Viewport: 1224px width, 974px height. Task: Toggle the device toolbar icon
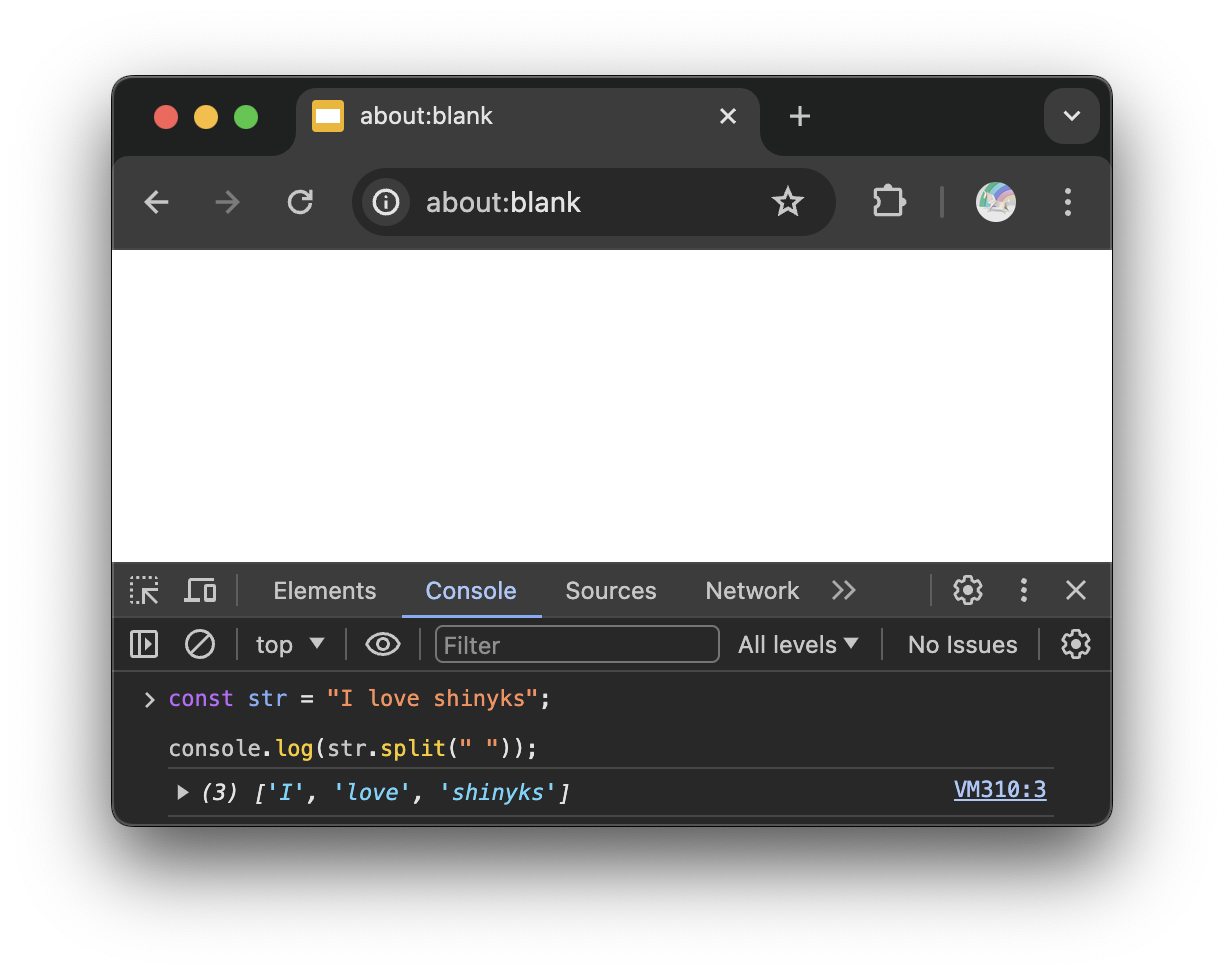click(200, 591)
